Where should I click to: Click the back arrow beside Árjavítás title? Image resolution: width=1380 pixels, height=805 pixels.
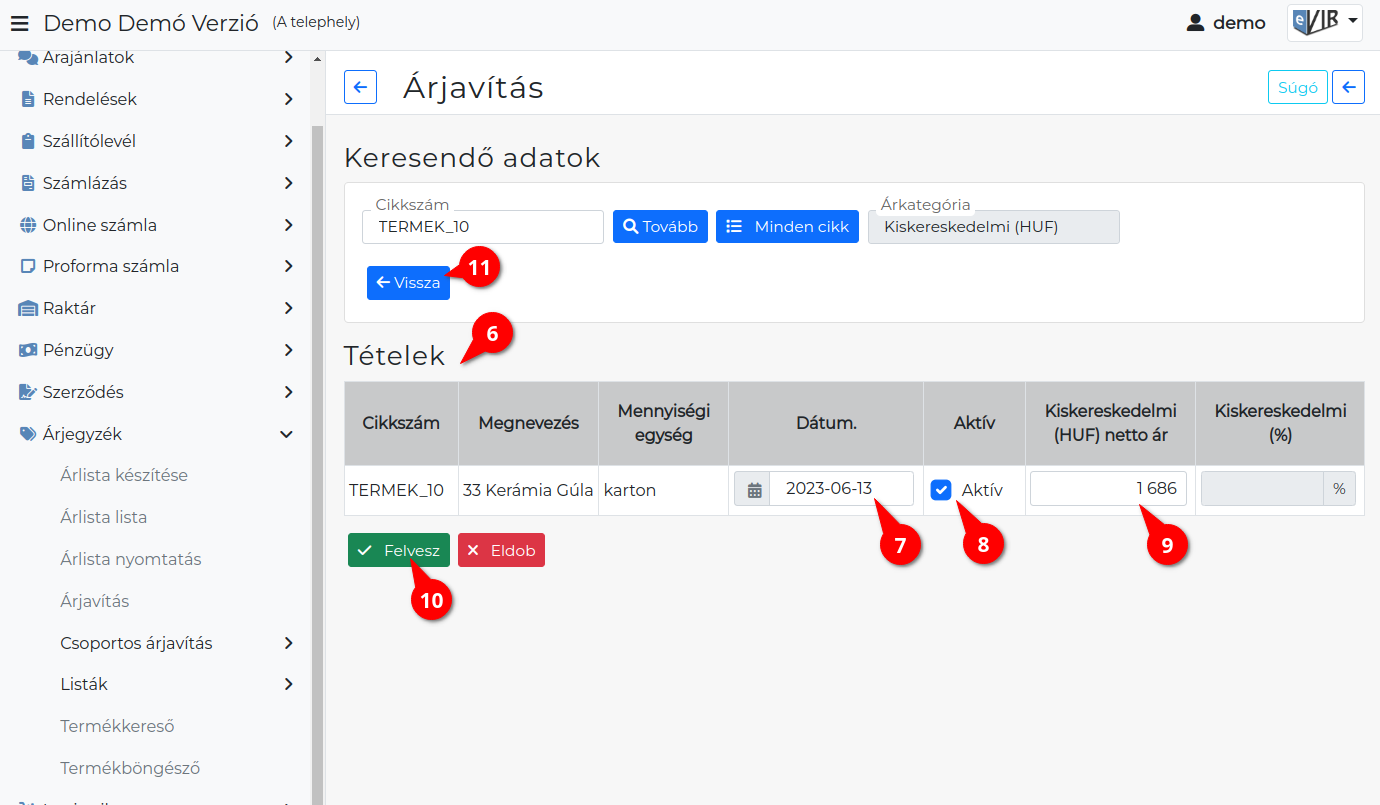(x=360, y=87)
